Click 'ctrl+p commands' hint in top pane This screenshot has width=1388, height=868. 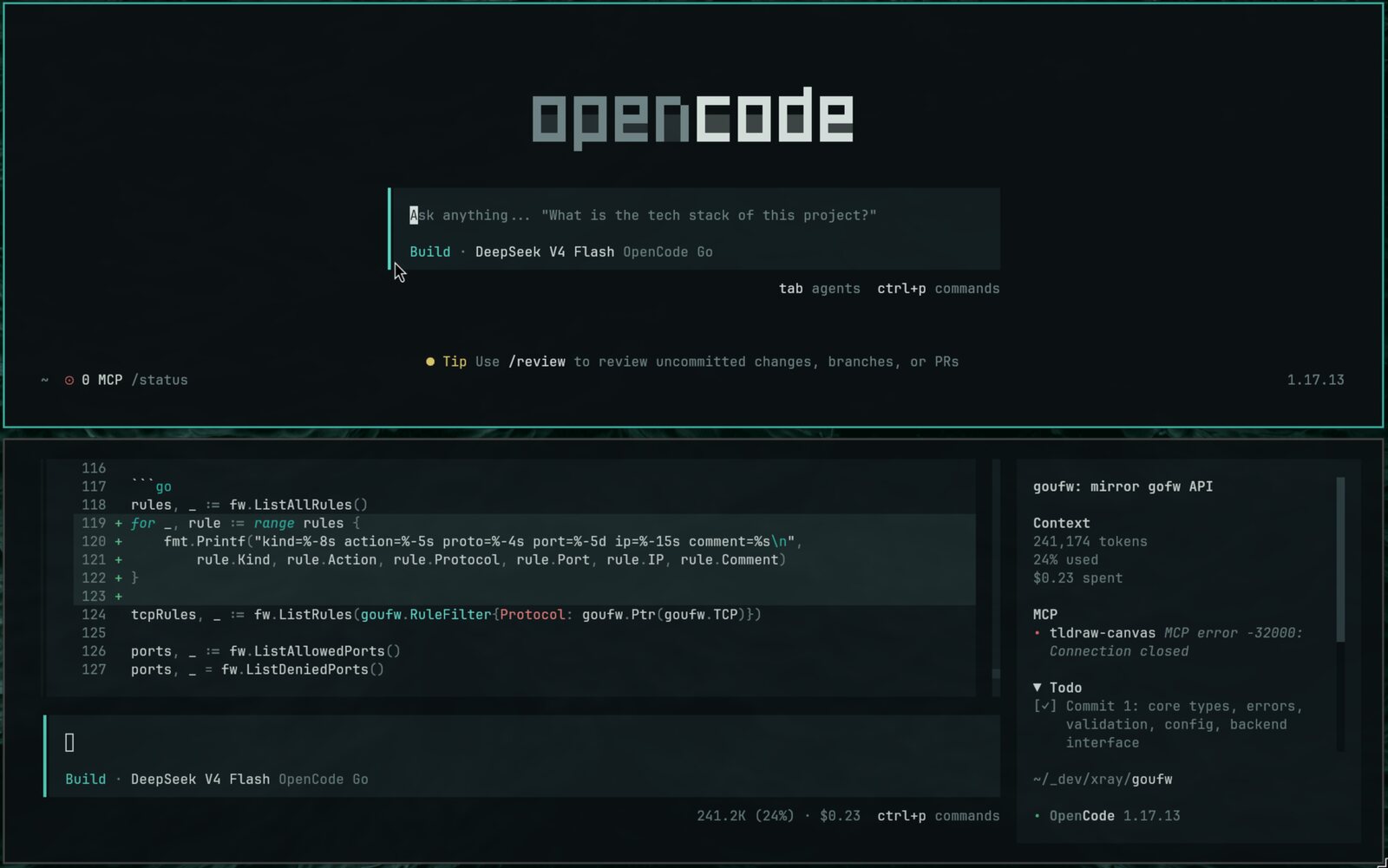point(939,288)
